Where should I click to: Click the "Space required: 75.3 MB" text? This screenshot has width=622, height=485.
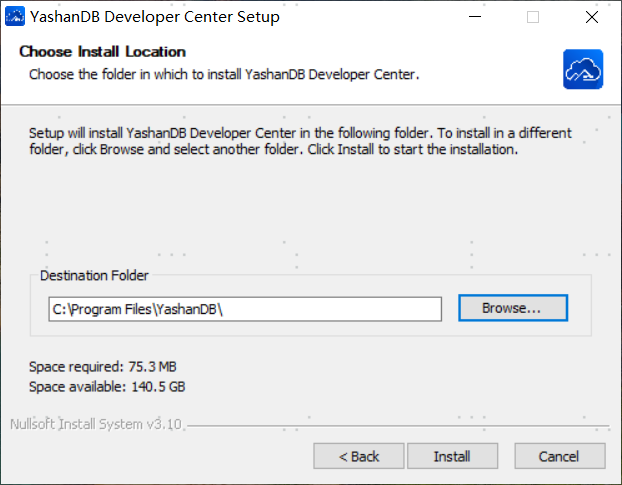103,366
